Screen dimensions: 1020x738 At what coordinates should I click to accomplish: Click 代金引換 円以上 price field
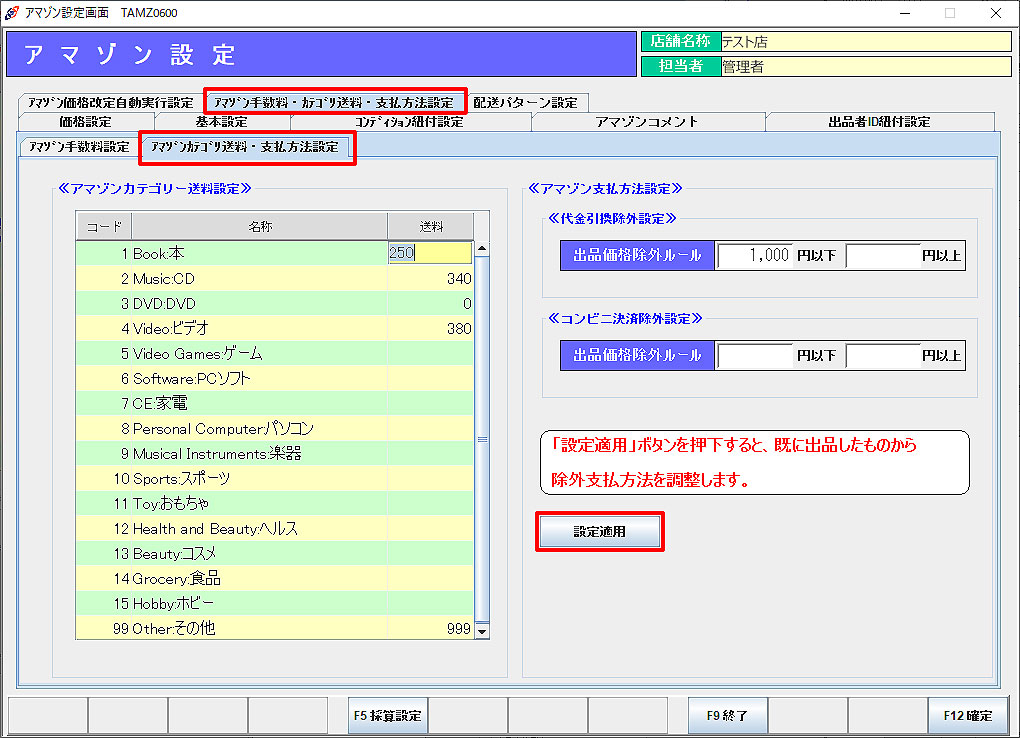tap(882, 256)
